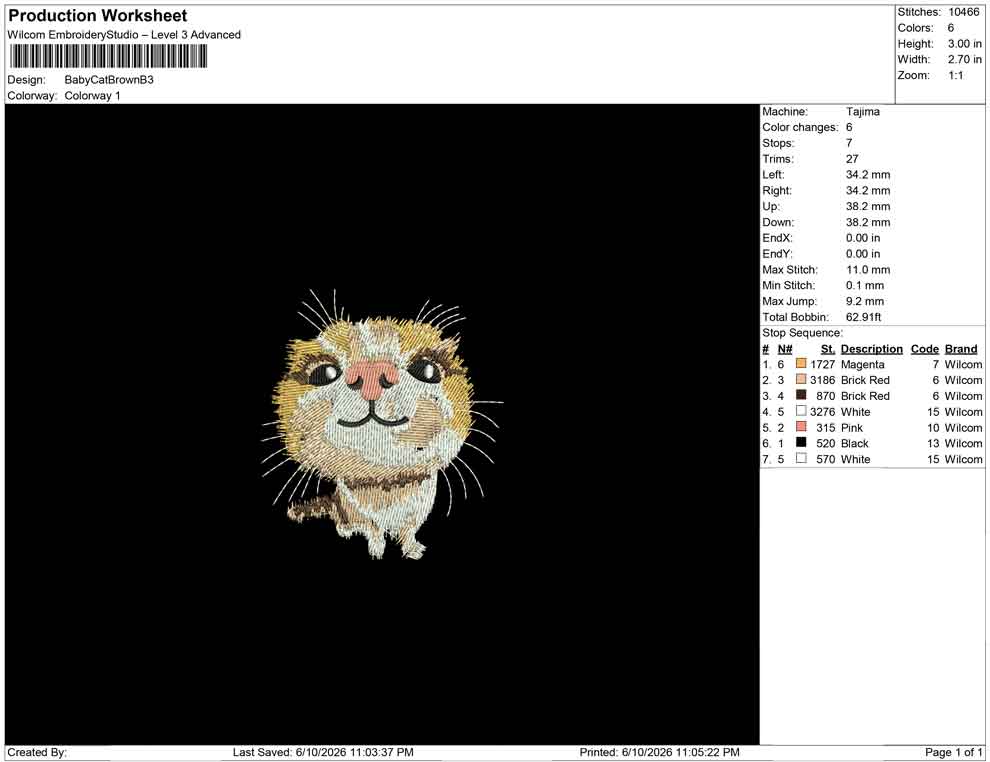
Task: Click the Last Saved timestamp in footer
Action: pyautogui.click(x=323, y=752)
